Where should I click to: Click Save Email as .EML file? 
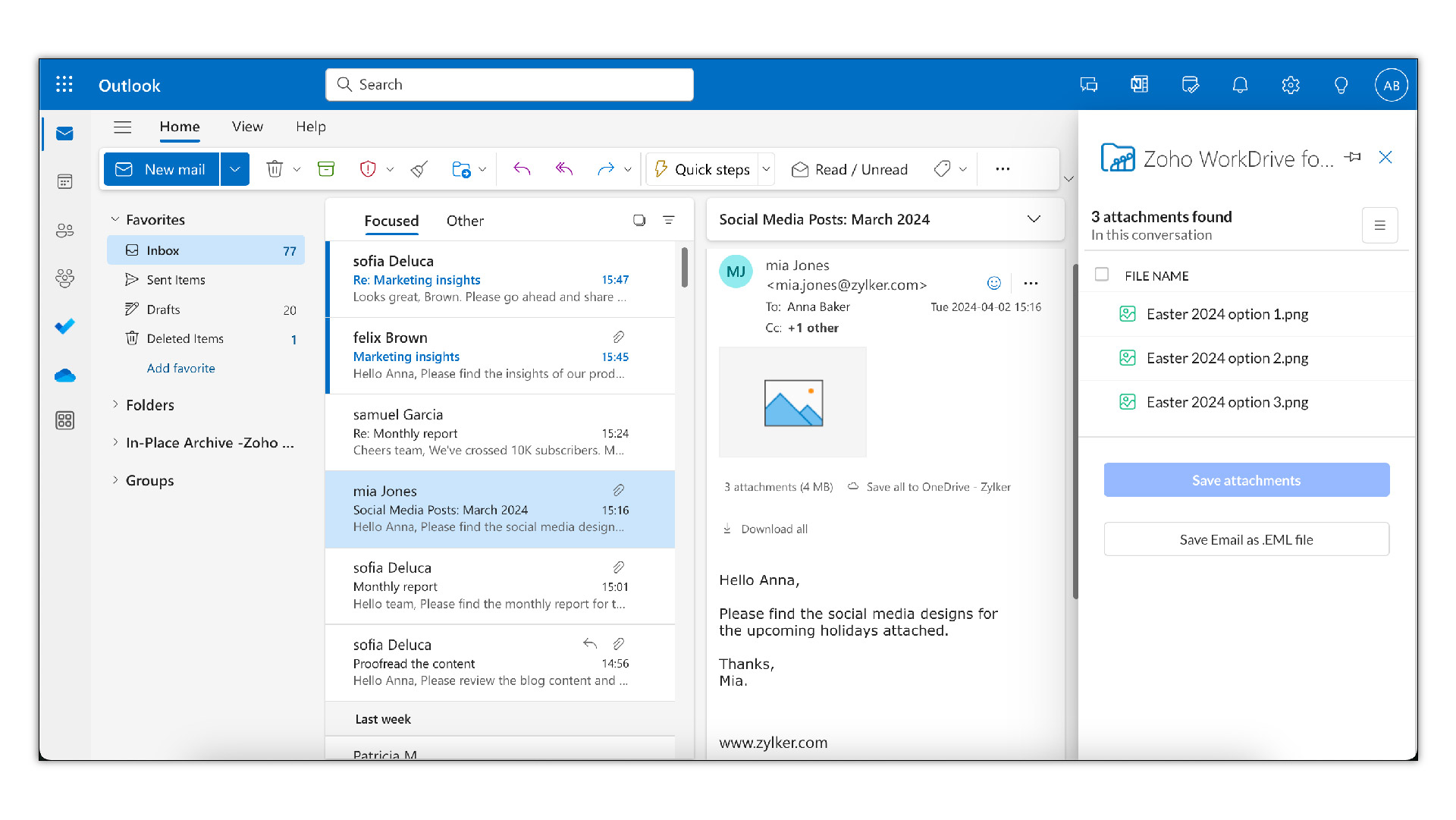(x=1246, y=539)
